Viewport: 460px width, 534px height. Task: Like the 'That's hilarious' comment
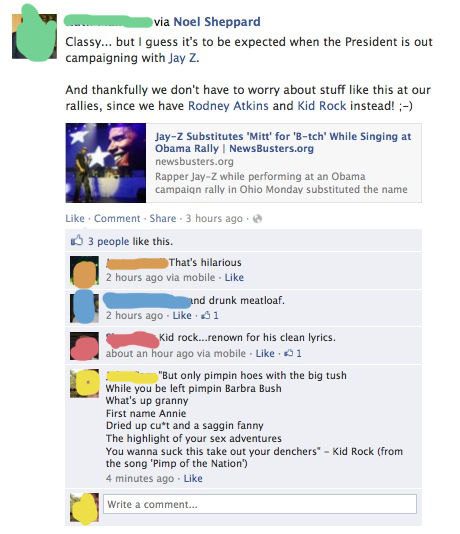tap(234, 278)
